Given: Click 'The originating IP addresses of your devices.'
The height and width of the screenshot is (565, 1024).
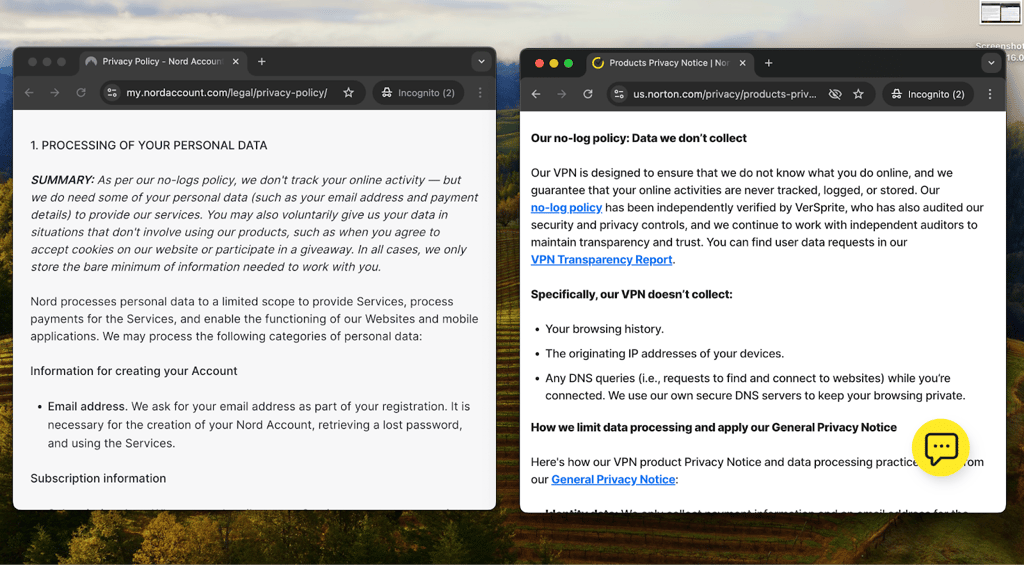Looking at the screenshot, I should [x=665, y=353].
